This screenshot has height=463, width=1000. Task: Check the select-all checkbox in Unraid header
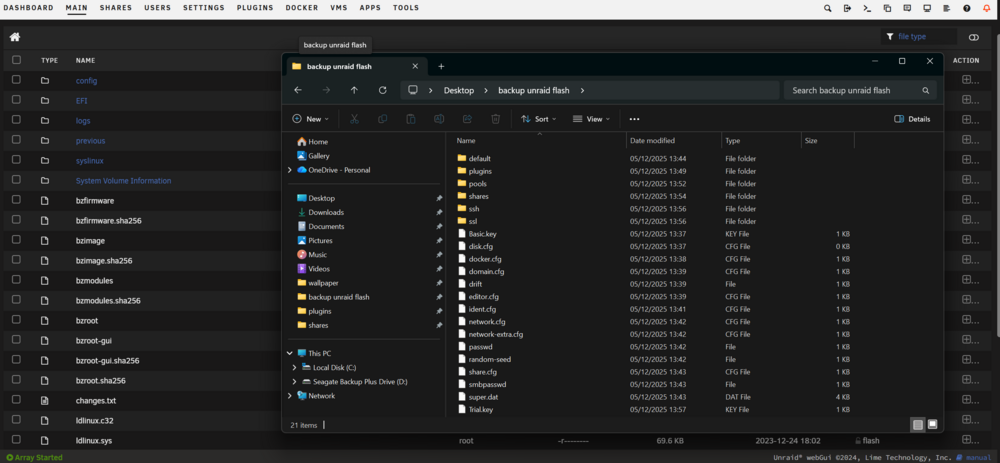click(x=16, y=60)
